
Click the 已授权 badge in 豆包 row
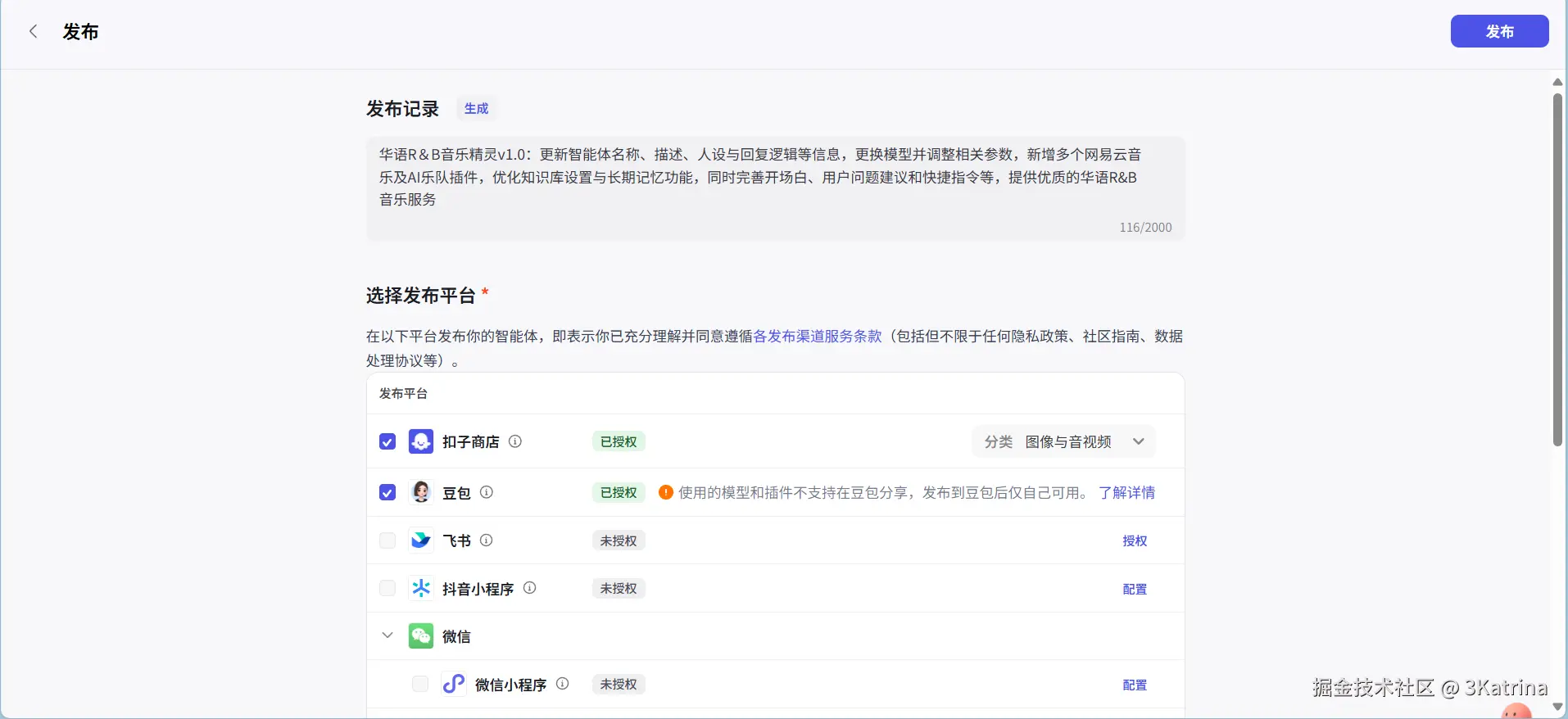pos(619,492)
